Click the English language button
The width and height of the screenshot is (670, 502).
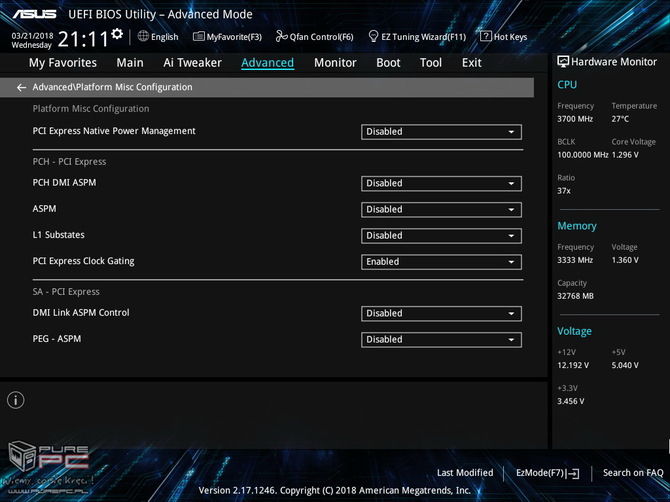tap(158, 37)
